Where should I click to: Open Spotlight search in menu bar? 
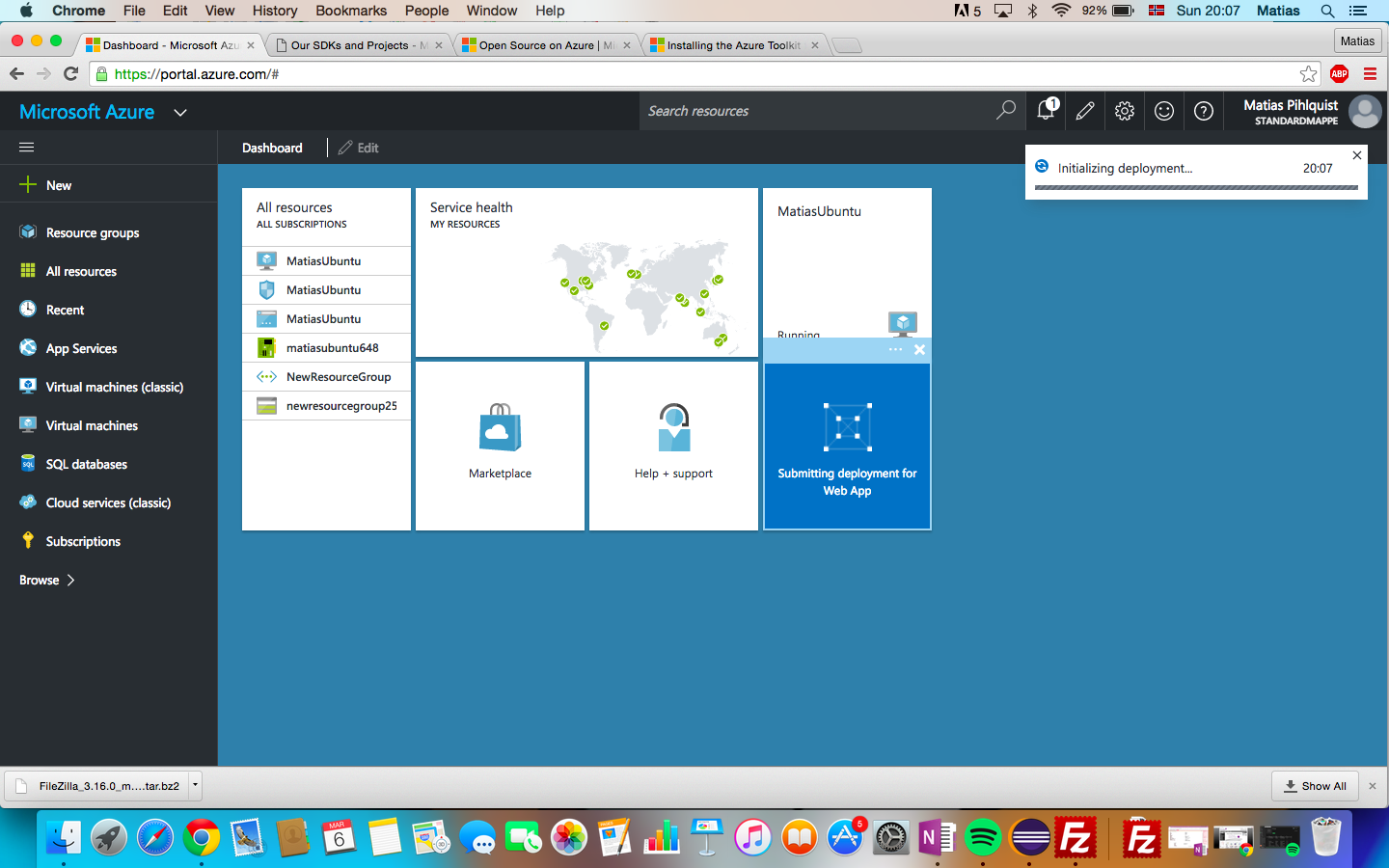[x=1327, y=11]
